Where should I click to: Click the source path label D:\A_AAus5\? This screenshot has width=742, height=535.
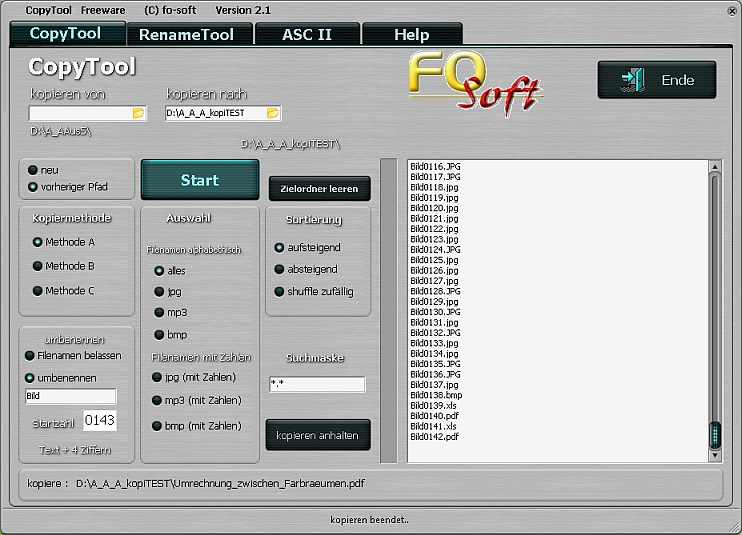[61, 131]
